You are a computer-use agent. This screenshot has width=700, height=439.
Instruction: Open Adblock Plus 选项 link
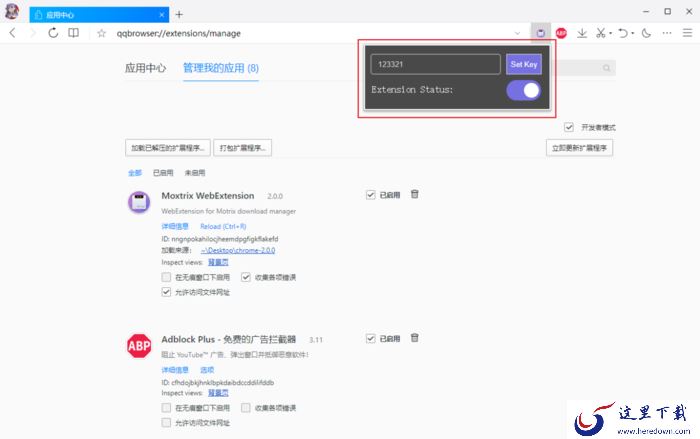tap(207, 370)
